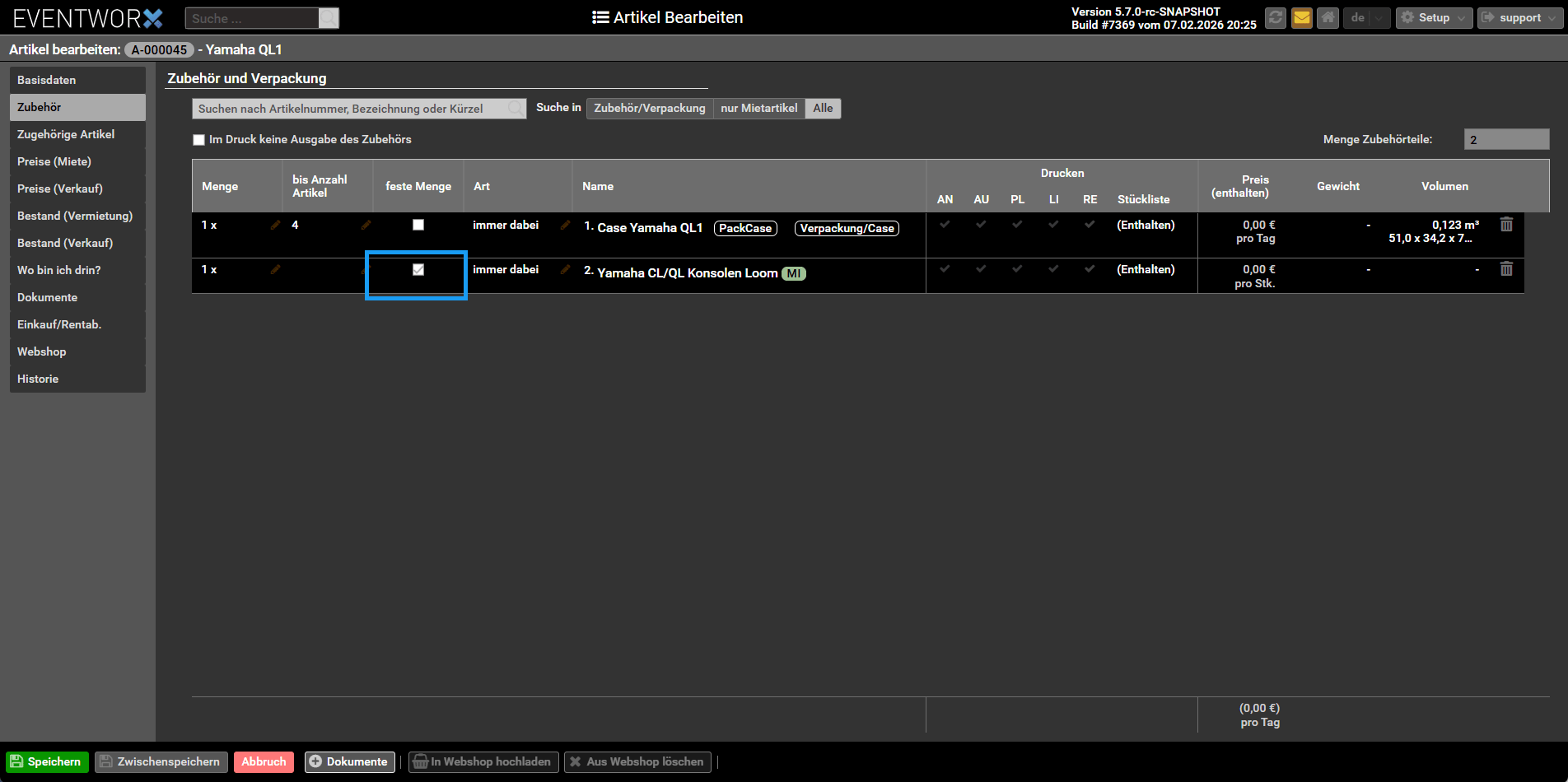The image size is (1568, 782).
Task: Click the accessory search input field
Action: coord(350,109)
